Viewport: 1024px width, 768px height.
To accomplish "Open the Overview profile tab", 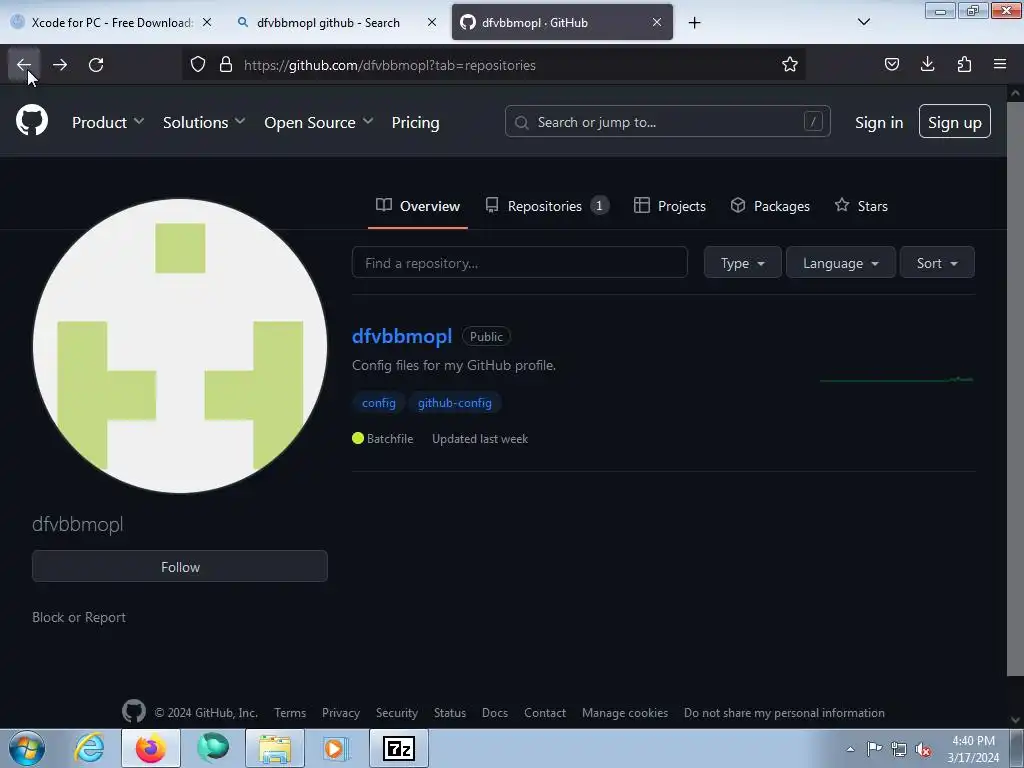I will tap(418, 206).
